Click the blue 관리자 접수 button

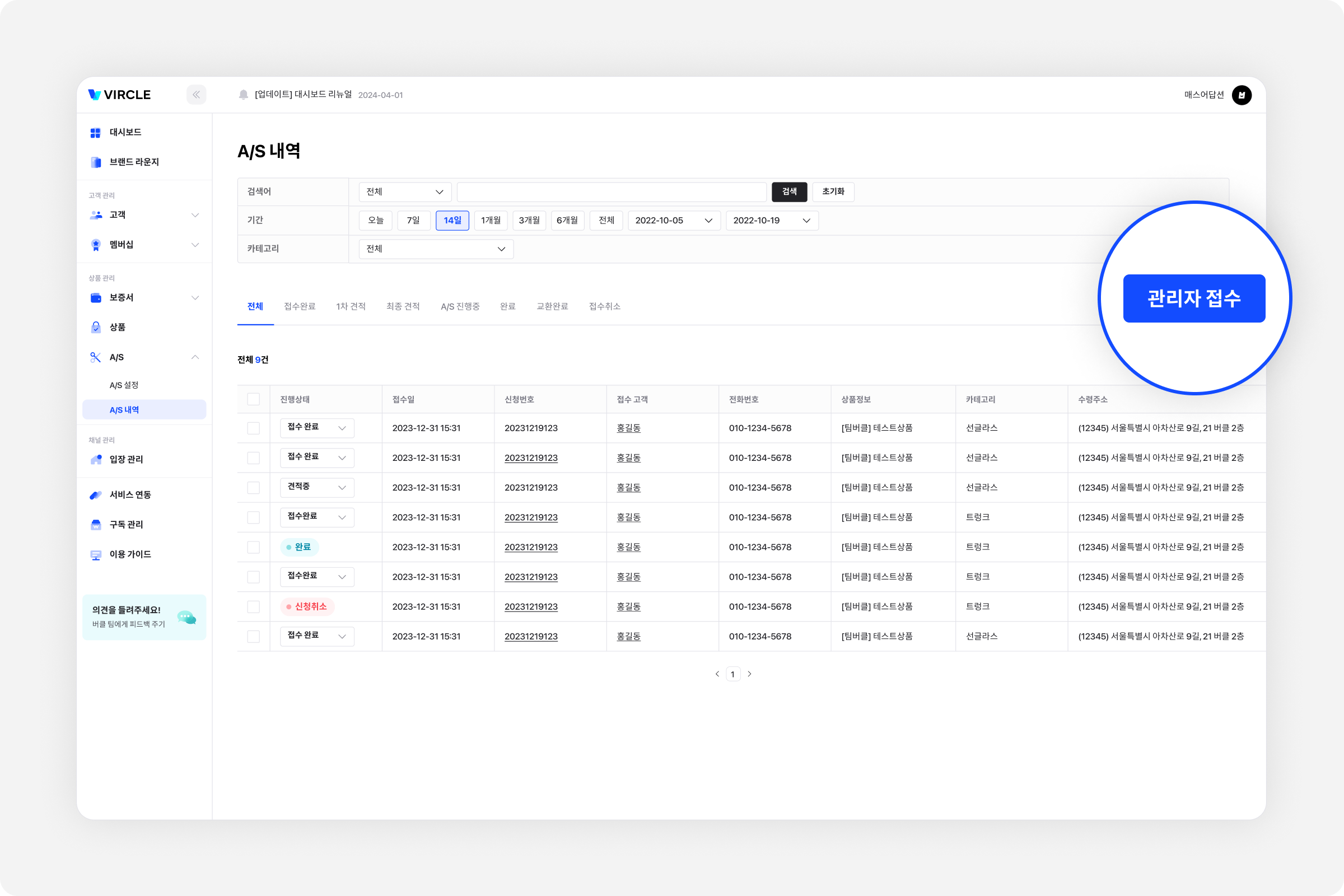tap(1193, 298)
